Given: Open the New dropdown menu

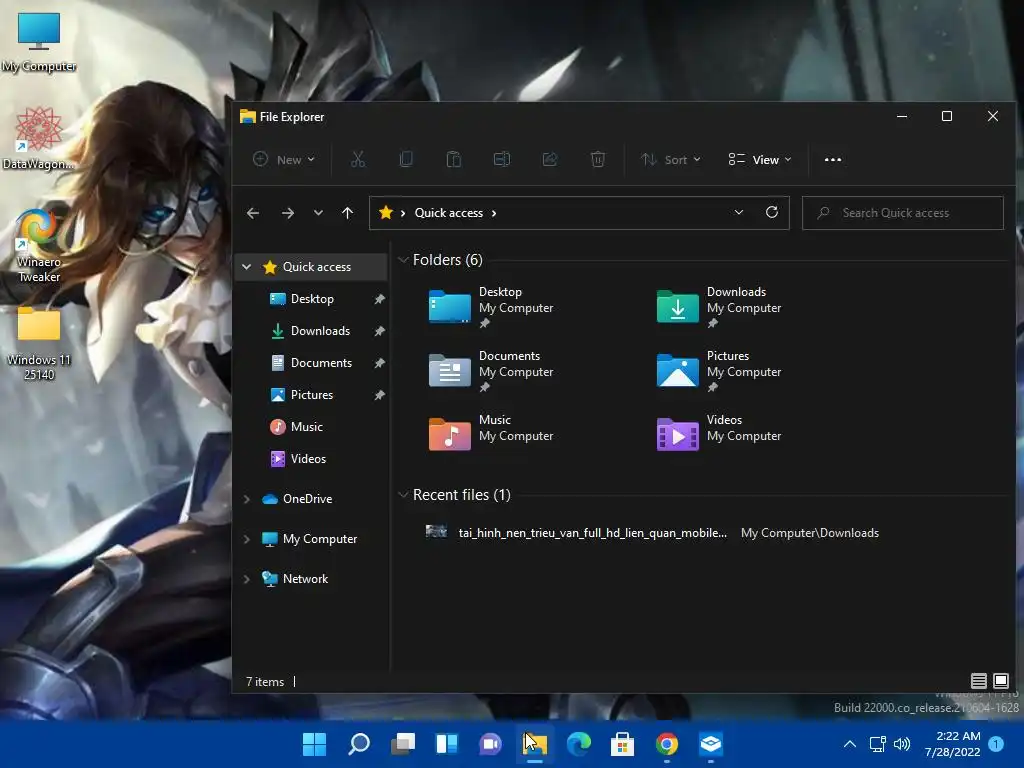Looking at the screenshot, I should [x=284, y=159].
